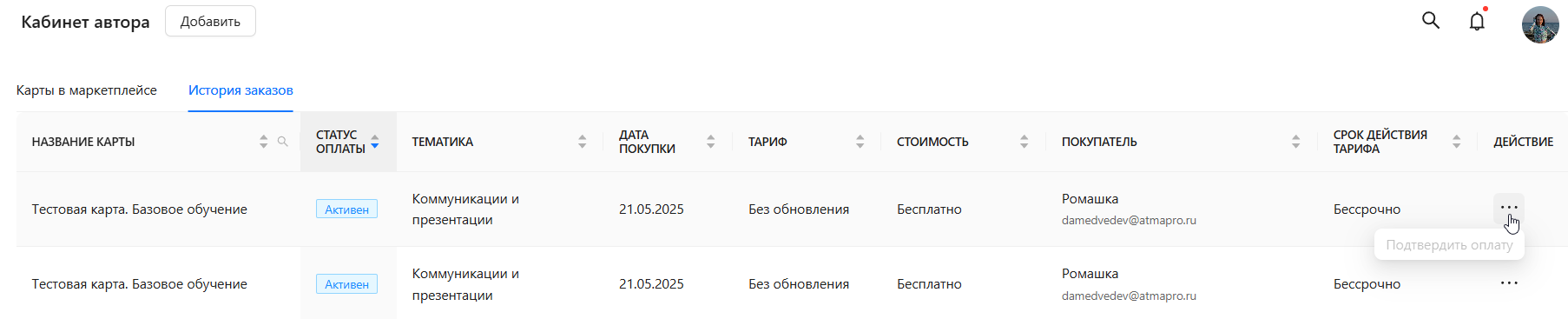Open the notifications bell
This screenshot has width=1568, height=319.
click(x=1477, y=21)
